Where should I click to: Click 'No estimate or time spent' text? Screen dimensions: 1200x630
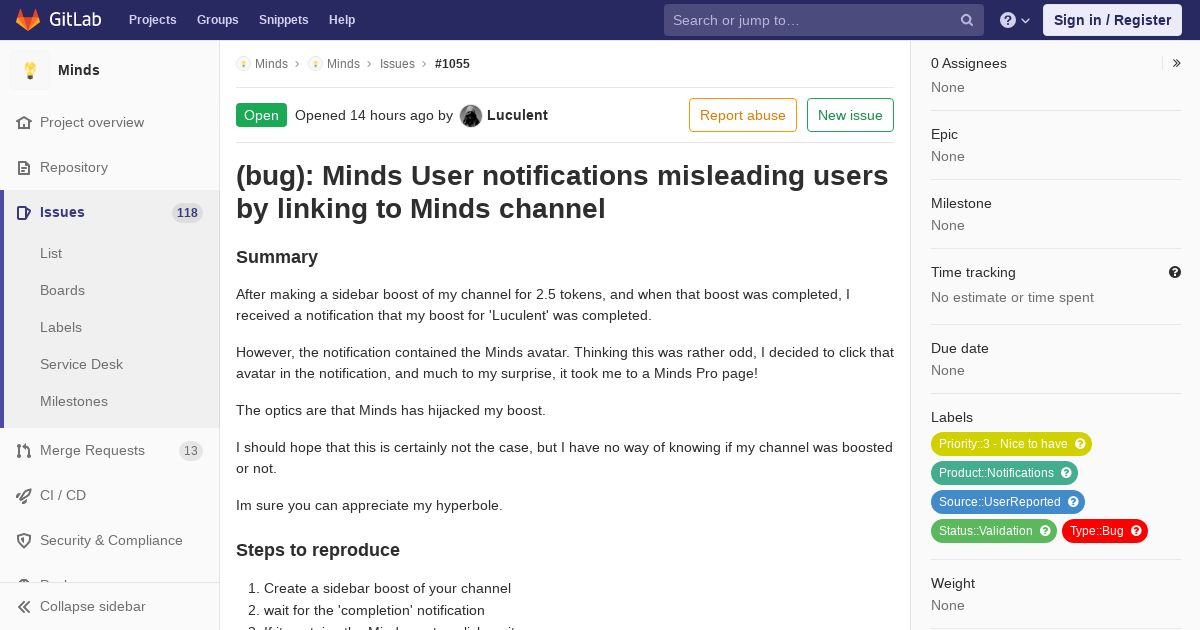click(x=1012, y=297)
